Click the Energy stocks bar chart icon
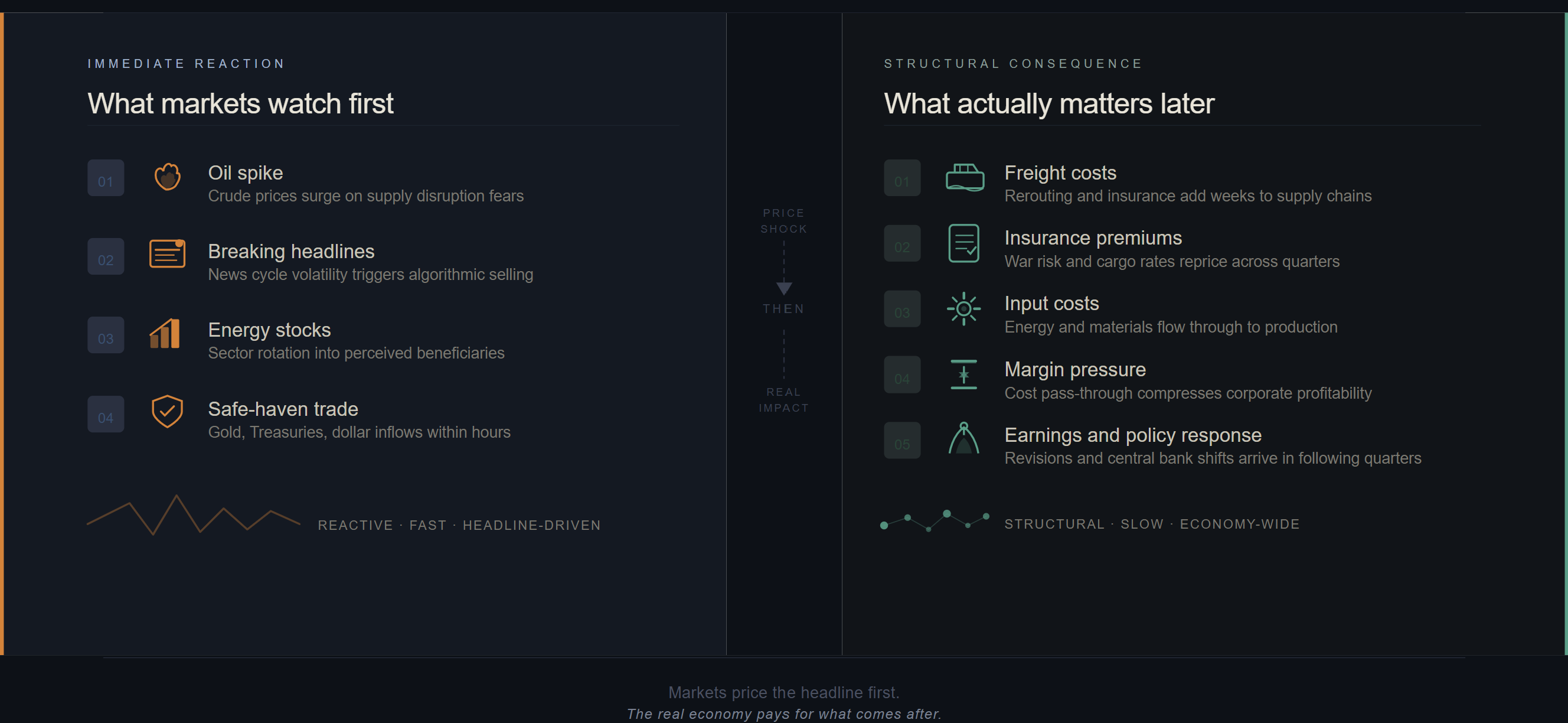Screen dimensions: 1568x723 click(165, 334)
